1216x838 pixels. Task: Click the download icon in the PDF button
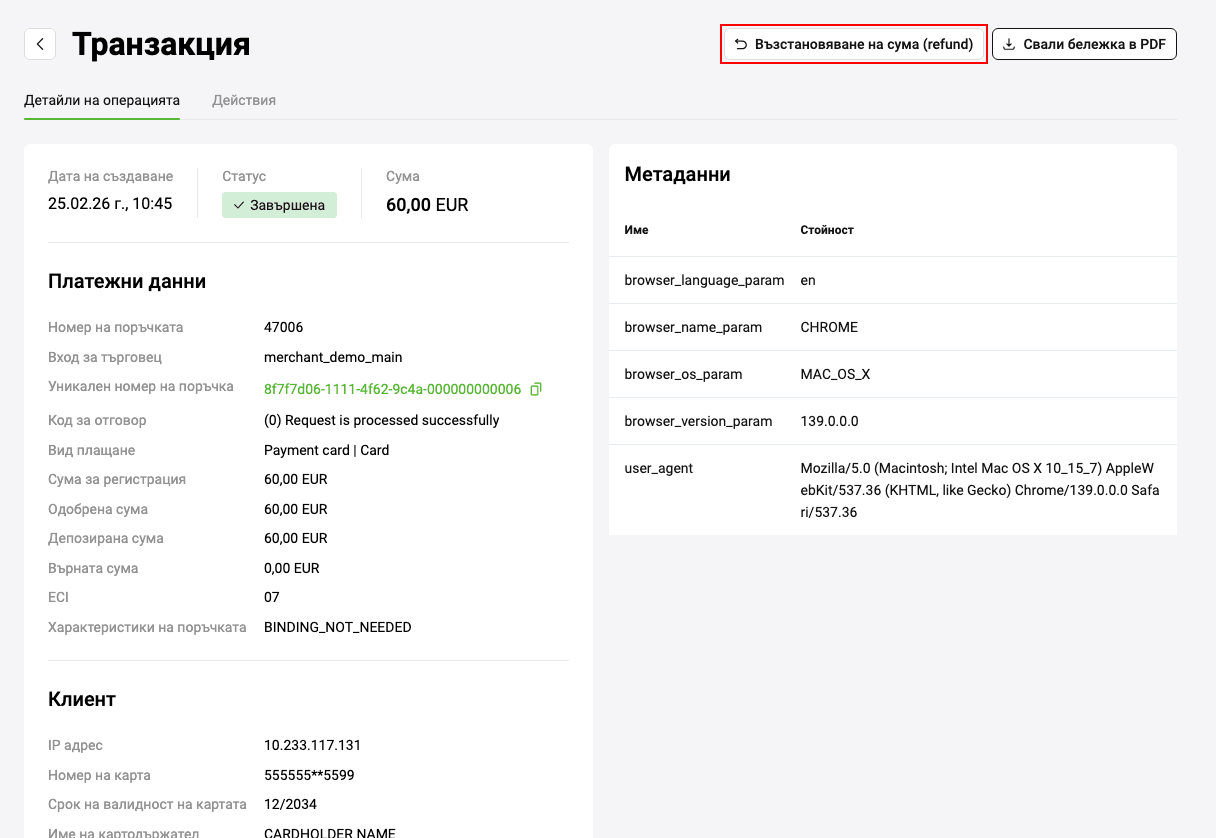(1009, 45)
